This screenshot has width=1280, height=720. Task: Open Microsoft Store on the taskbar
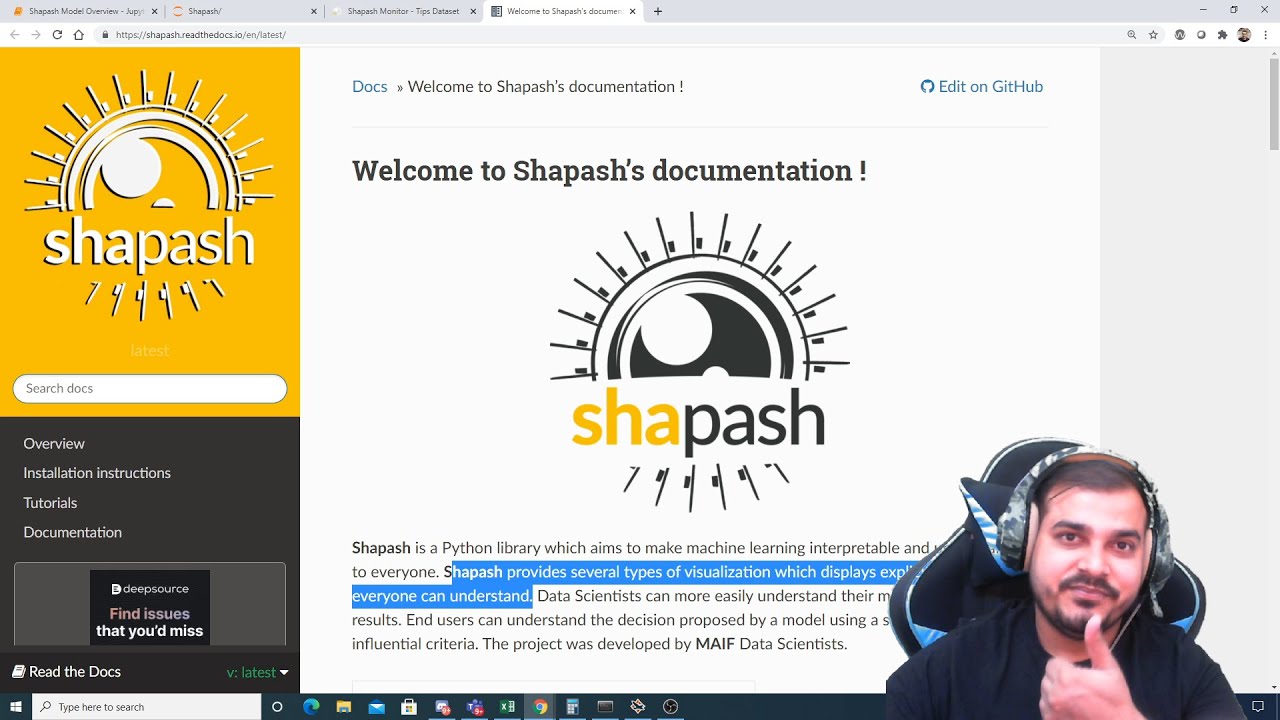pos(409,707)
